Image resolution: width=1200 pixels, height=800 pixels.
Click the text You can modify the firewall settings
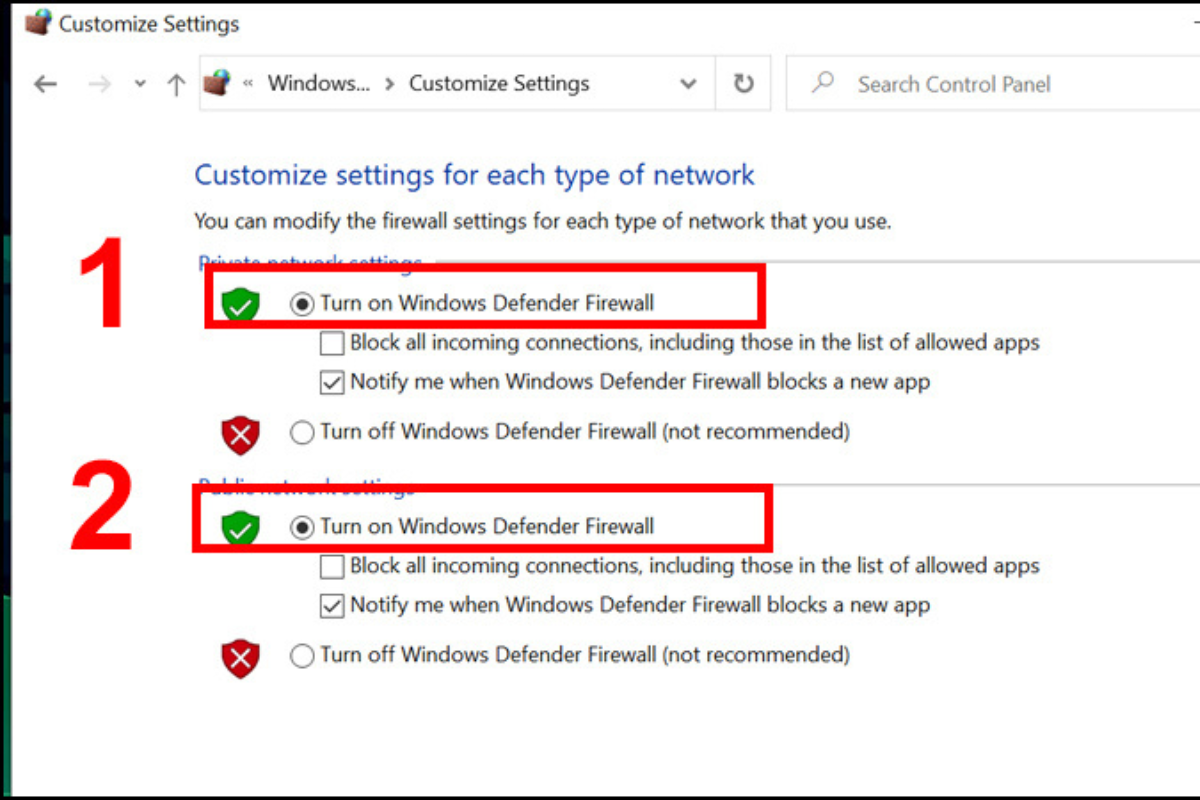coord(543,221)
